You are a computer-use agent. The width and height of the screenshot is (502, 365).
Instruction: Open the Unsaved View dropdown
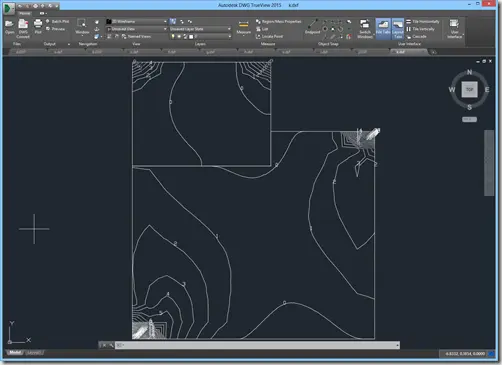point(137,29)
